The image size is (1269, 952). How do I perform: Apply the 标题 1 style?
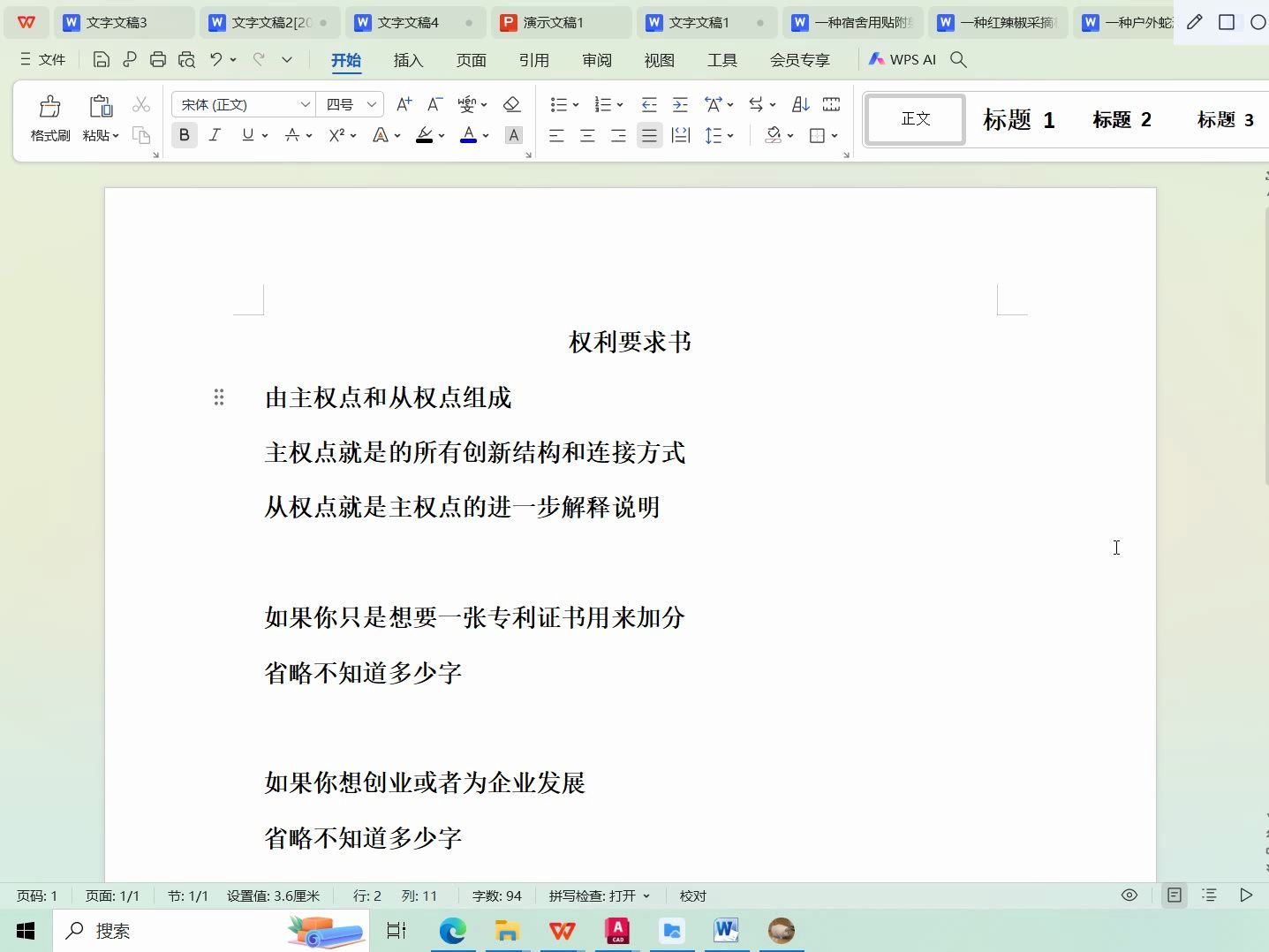(x=1019, y=119)
